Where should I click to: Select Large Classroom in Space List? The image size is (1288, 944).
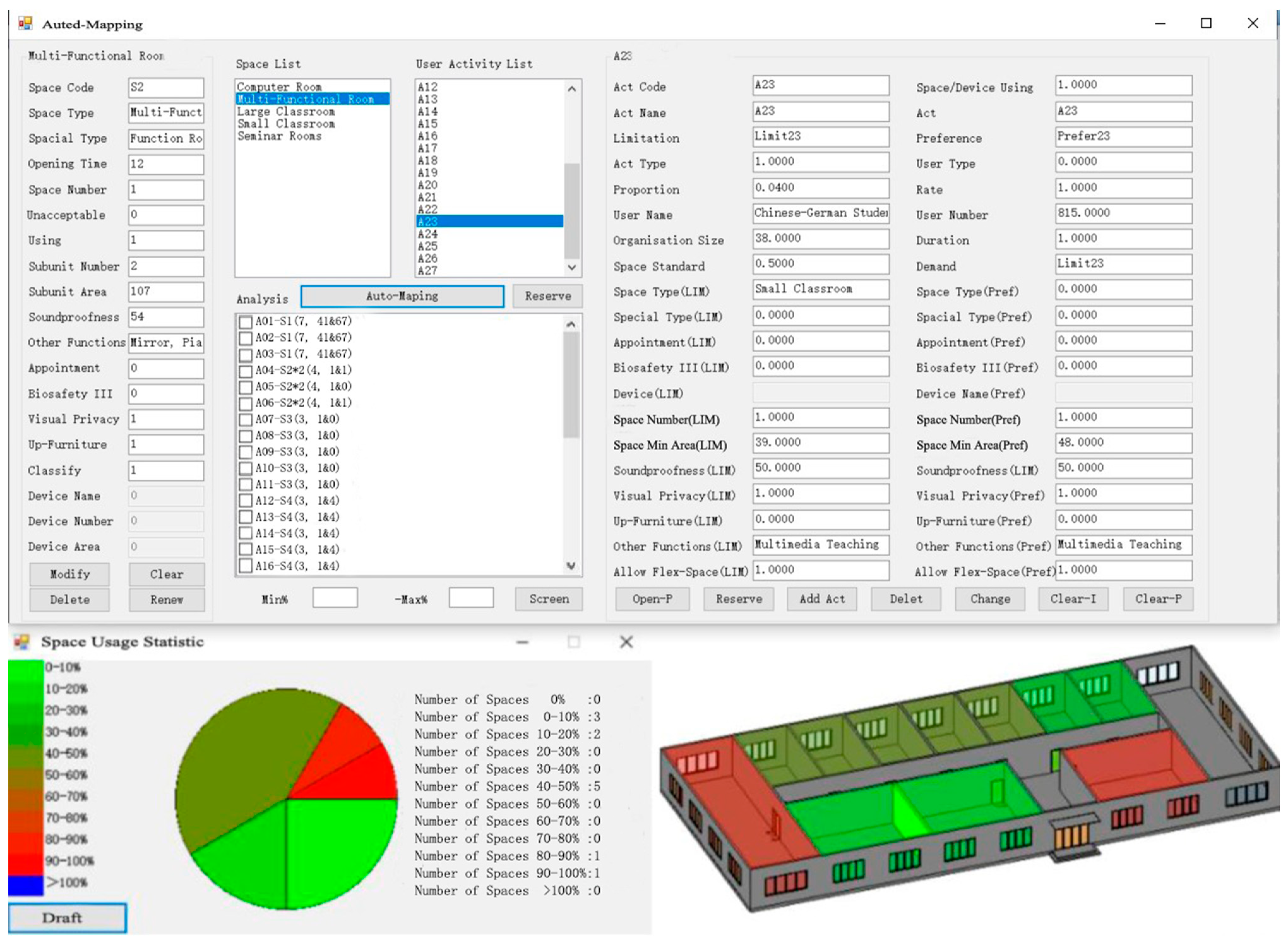pyautogui.click(x=286, y=111)
